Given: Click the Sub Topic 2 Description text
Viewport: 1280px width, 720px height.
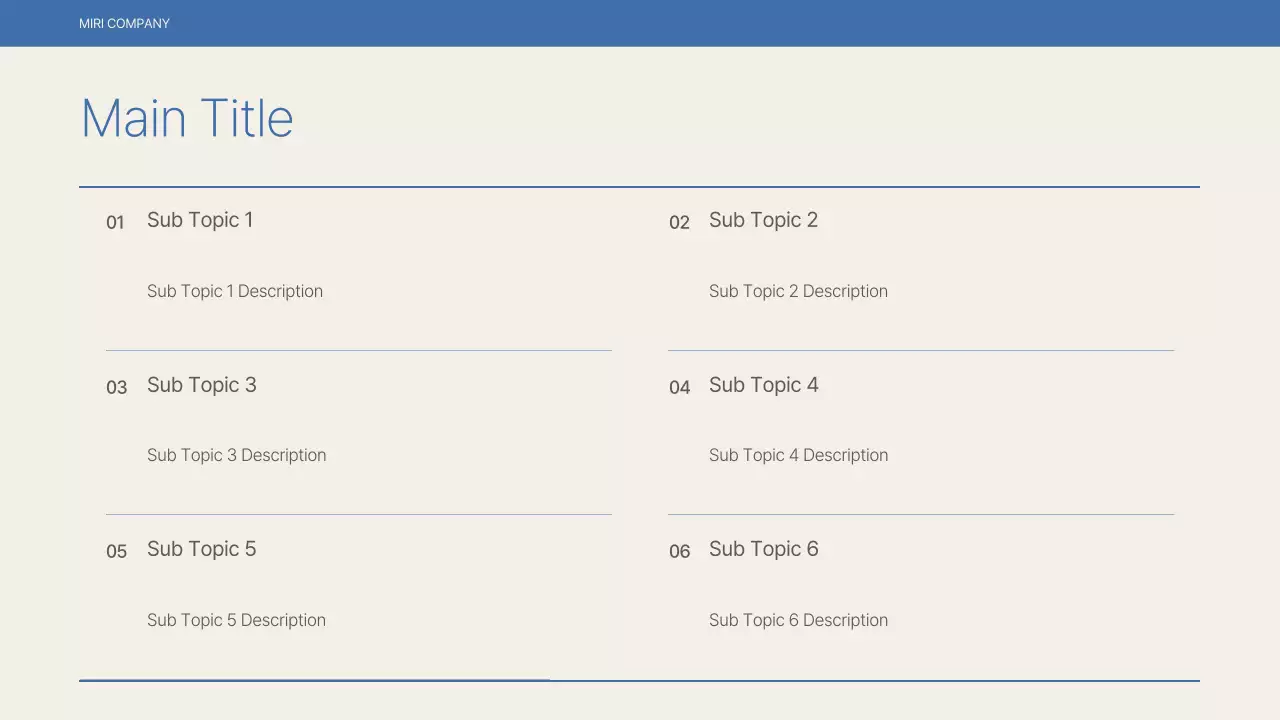Looking at the screenshot, I should 798,291.
